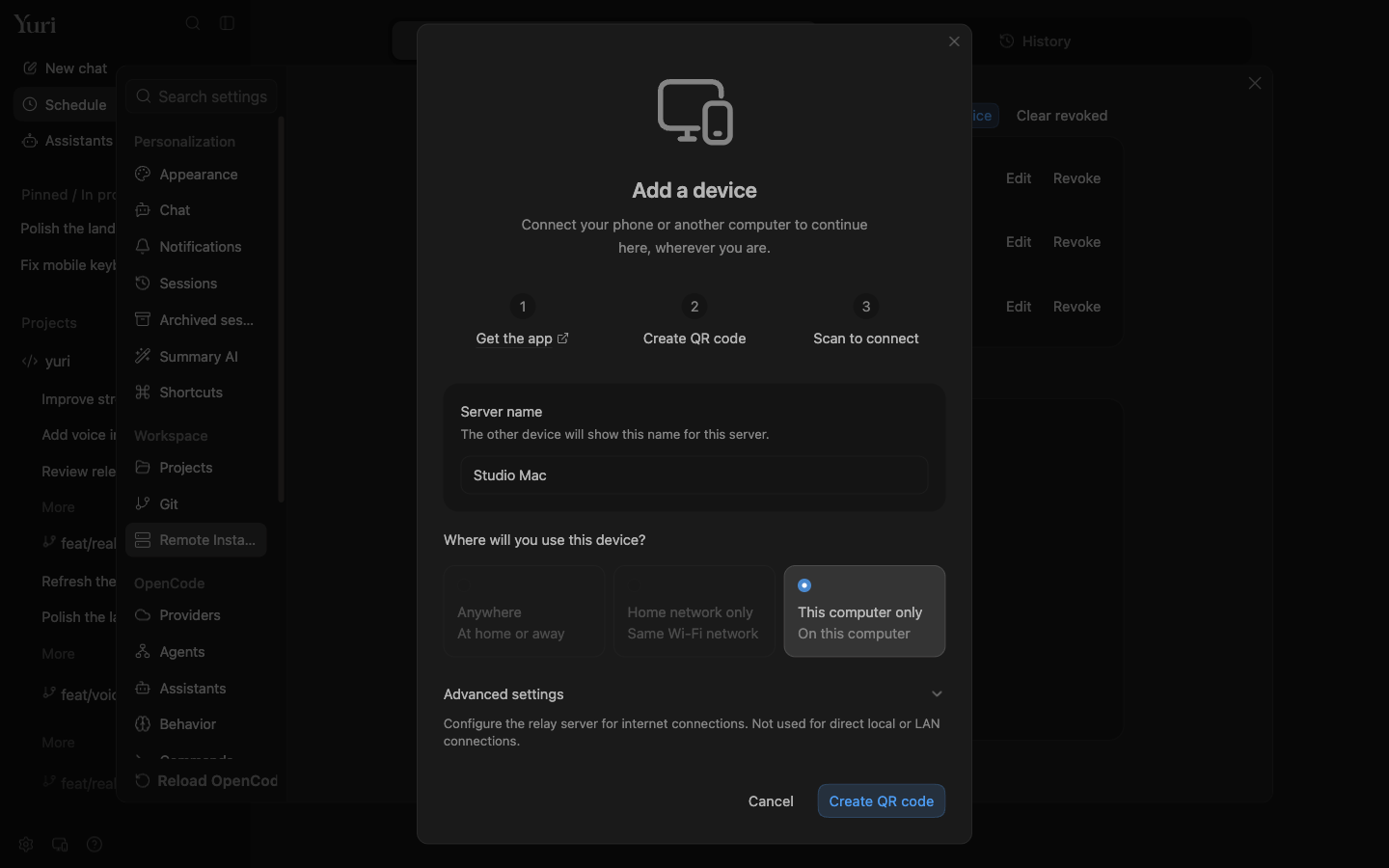Click the Assistants robot icon
This screenshot has height=868, width=1389.
tap(30, 141)
